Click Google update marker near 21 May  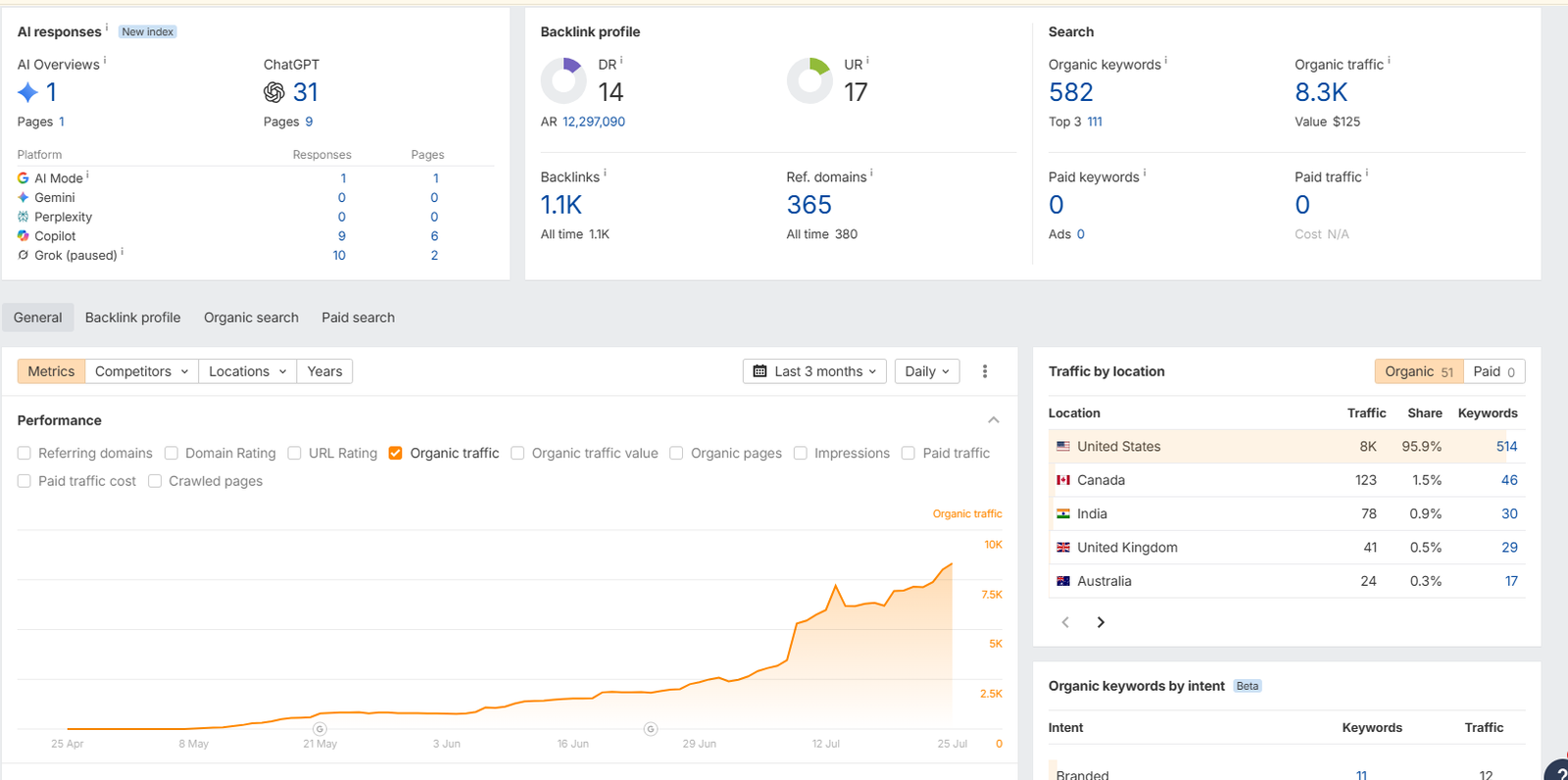tap(319, 729)
